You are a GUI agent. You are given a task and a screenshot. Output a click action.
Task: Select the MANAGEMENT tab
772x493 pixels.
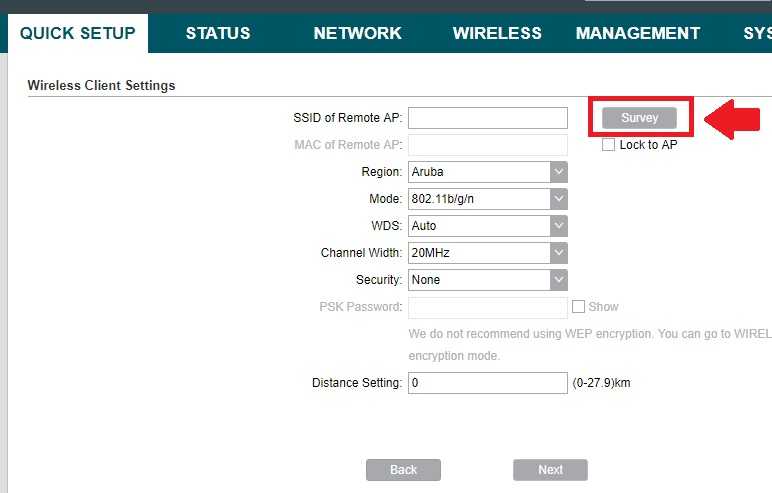(x=637, y=33)
